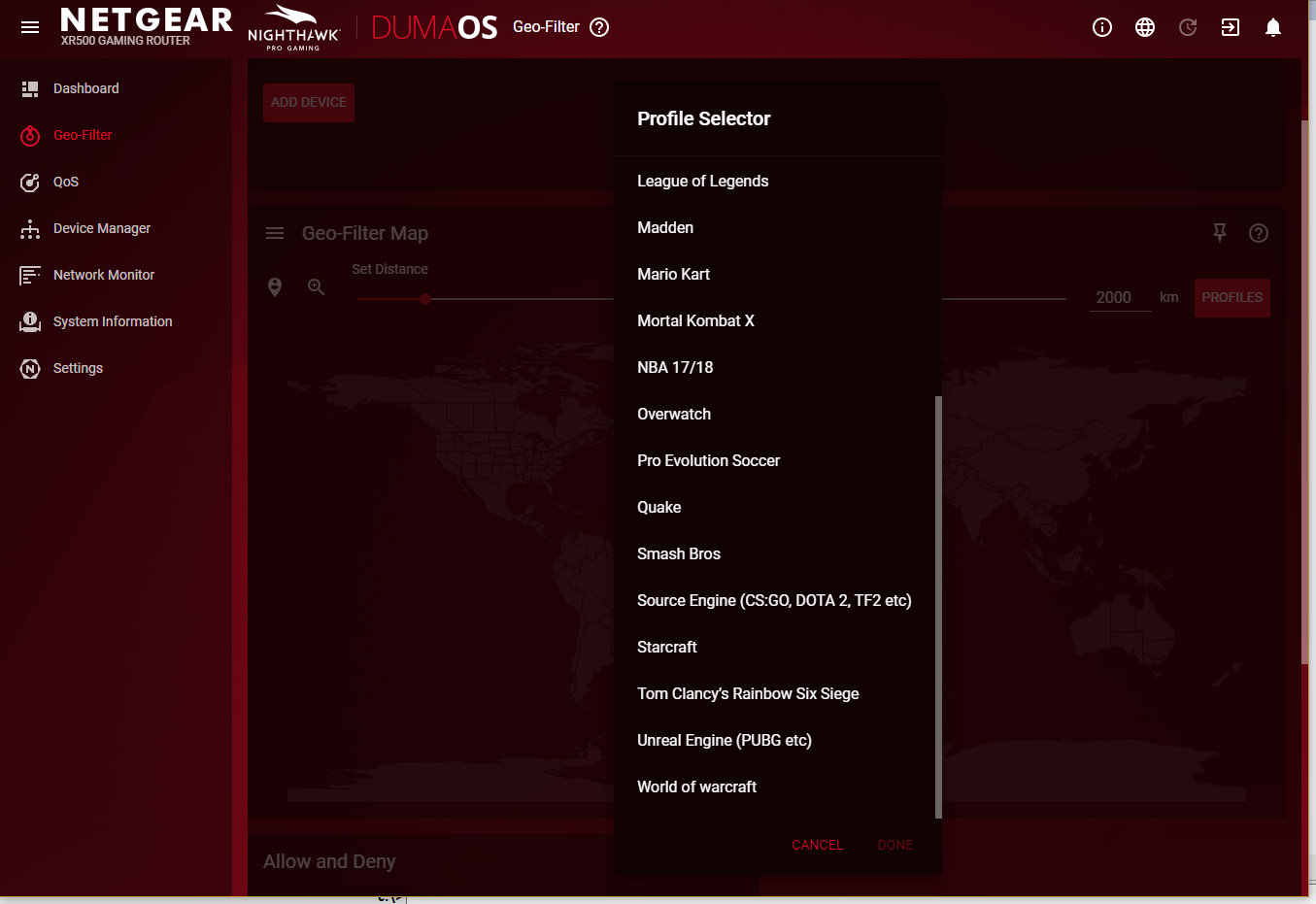The image size is (1316, 904).
Task: Click the Network Monitor sidebar icon
Action: (x=30, y=275)
